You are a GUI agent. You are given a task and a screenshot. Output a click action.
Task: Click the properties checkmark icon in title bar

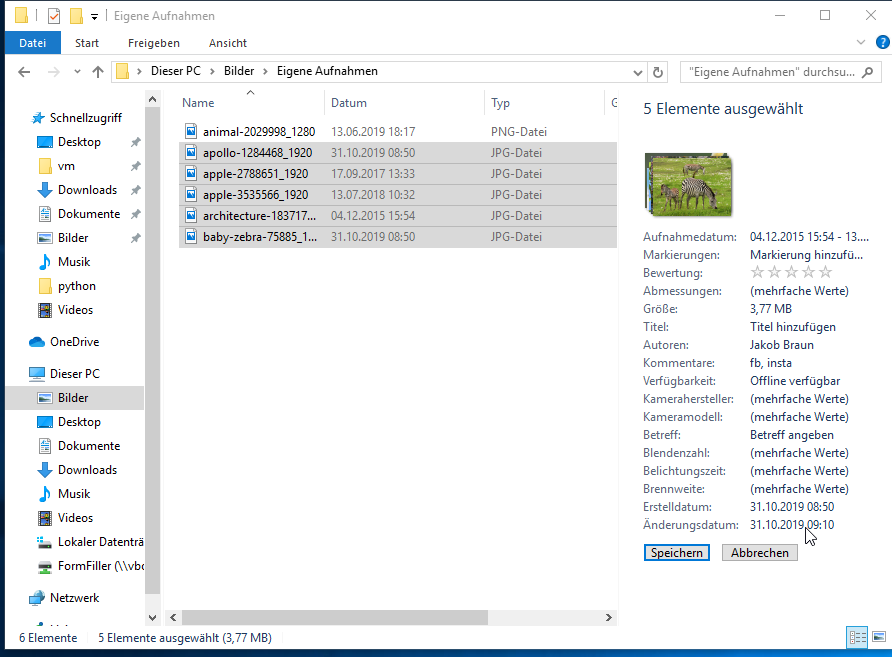[x=54, y=16]
